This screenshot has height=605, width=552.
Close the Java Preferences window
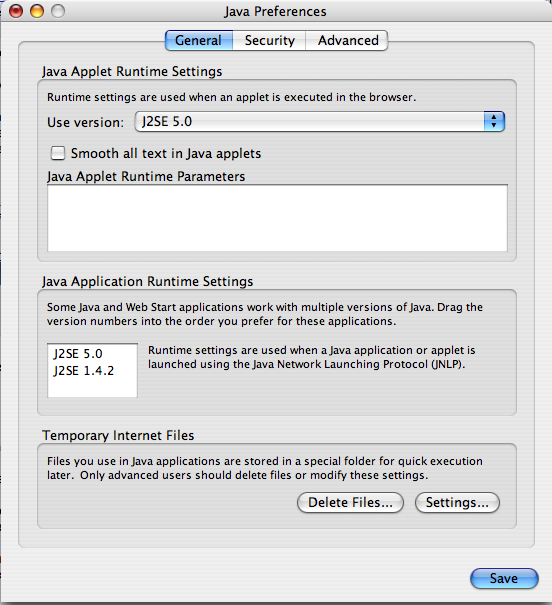click(16, 11)
